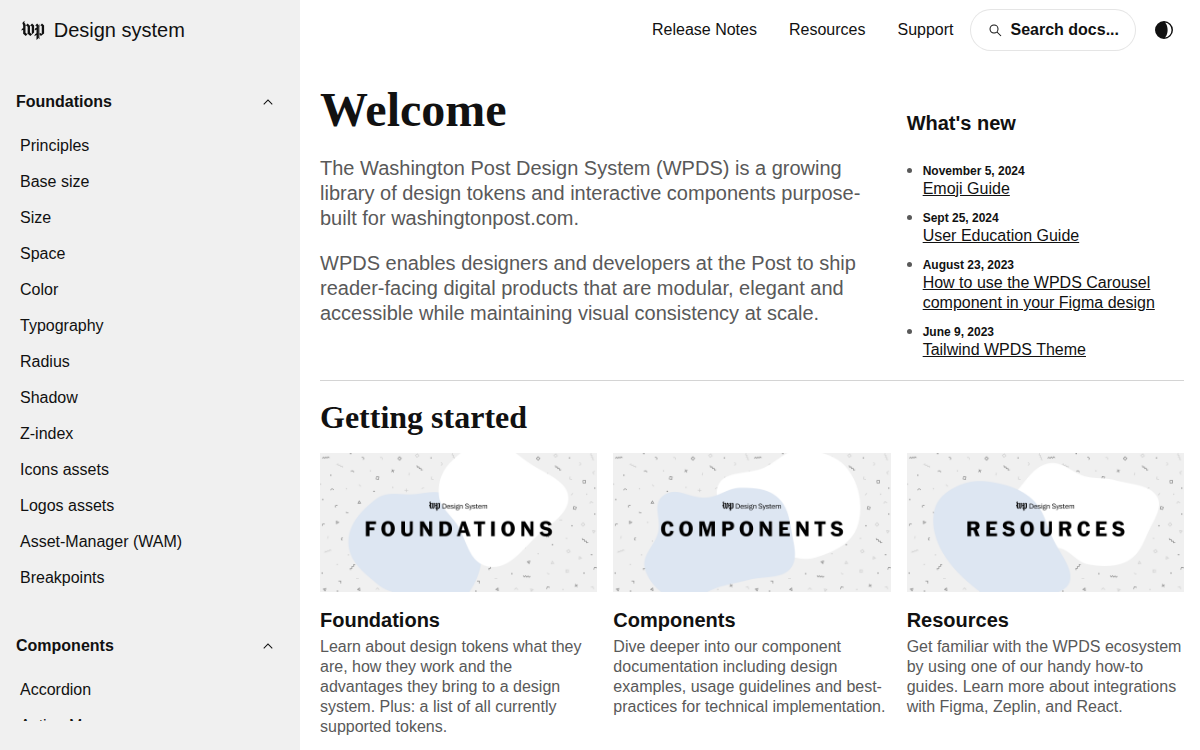Open Principles in the sidebar

(54, 146)
